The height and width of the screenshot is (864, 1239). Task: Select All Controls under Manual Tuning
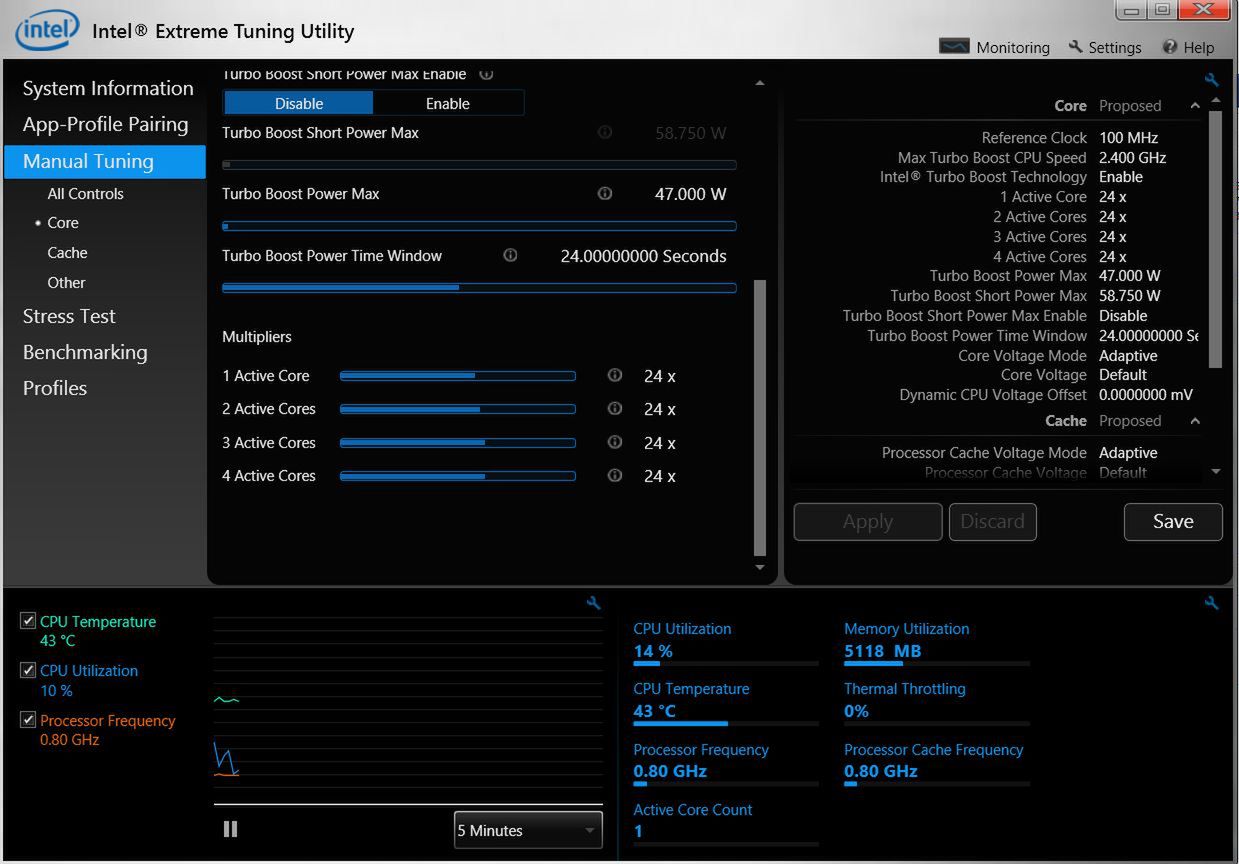[x=86, y=194]
